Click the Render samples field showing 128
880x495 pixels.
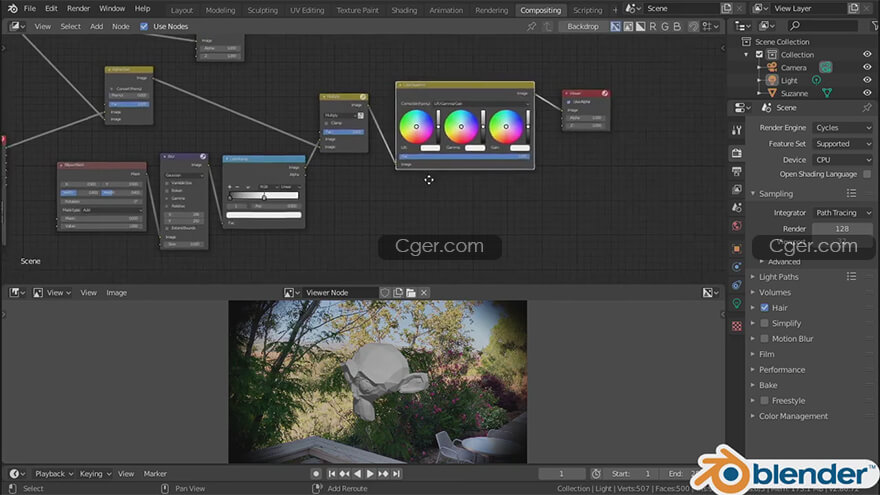click(x=842, y=229)
